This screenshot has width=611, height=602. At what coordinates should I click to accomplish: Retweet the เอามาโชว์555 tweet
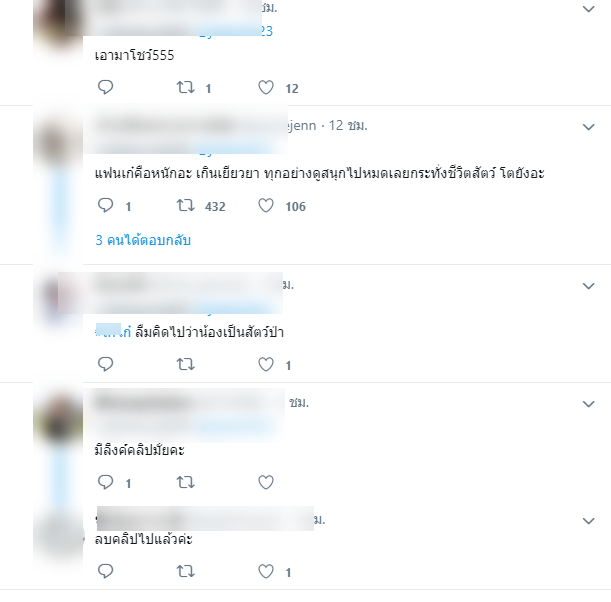[185, 87]
